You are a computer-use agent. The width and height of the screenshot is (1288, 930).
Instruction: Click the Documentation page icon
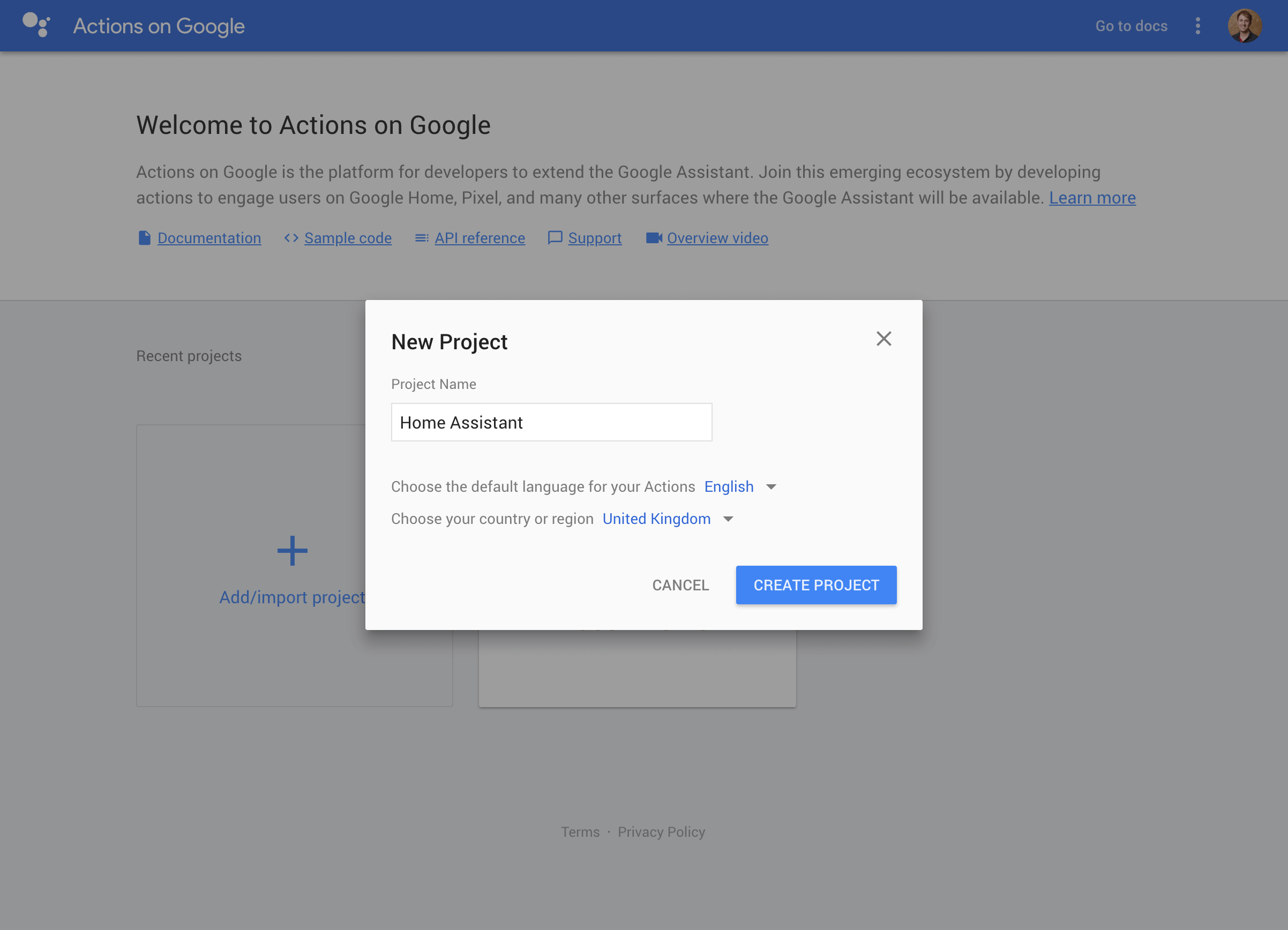click(144, 238)
